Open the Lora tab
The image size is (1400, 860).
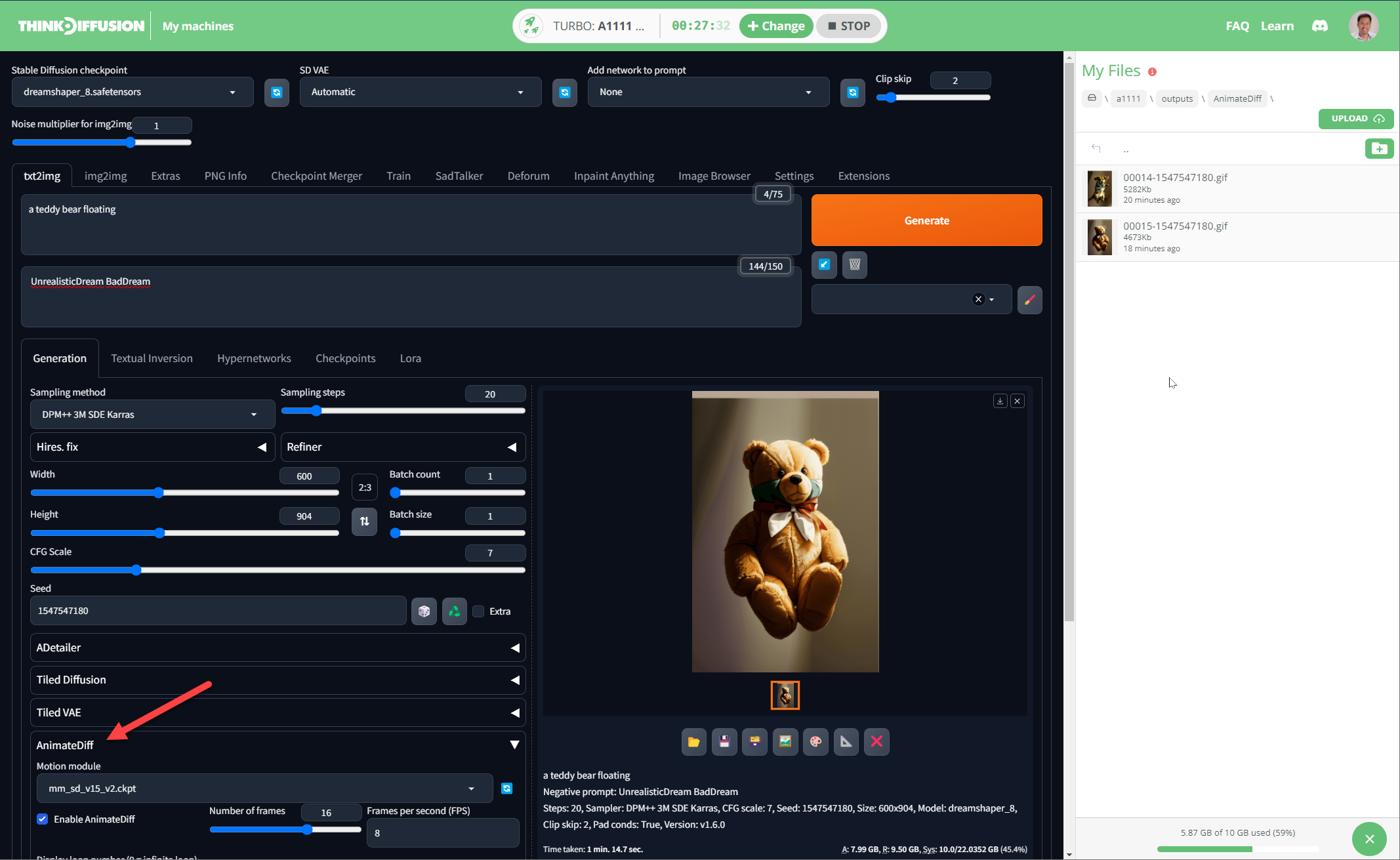[x=410, y=358]
